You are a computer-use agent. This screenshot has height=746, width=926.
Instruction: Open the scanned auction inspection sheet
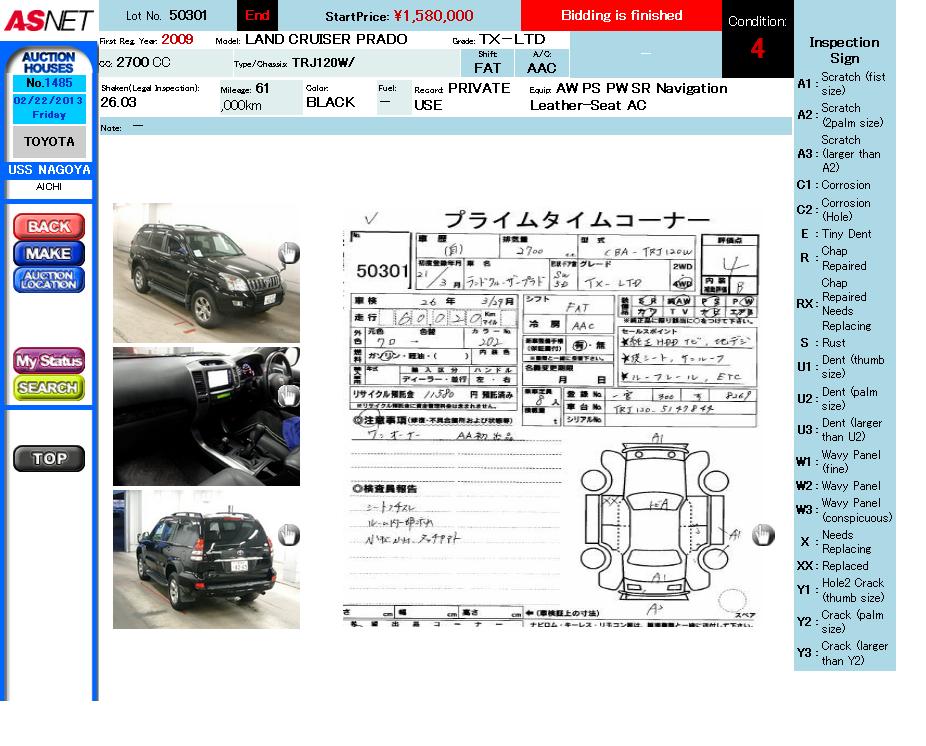[550, 415]
